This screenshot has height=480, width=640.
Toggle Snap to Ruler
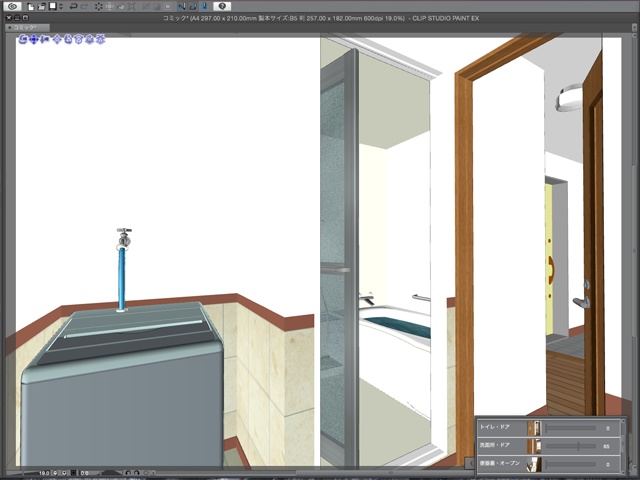(182, 7)
